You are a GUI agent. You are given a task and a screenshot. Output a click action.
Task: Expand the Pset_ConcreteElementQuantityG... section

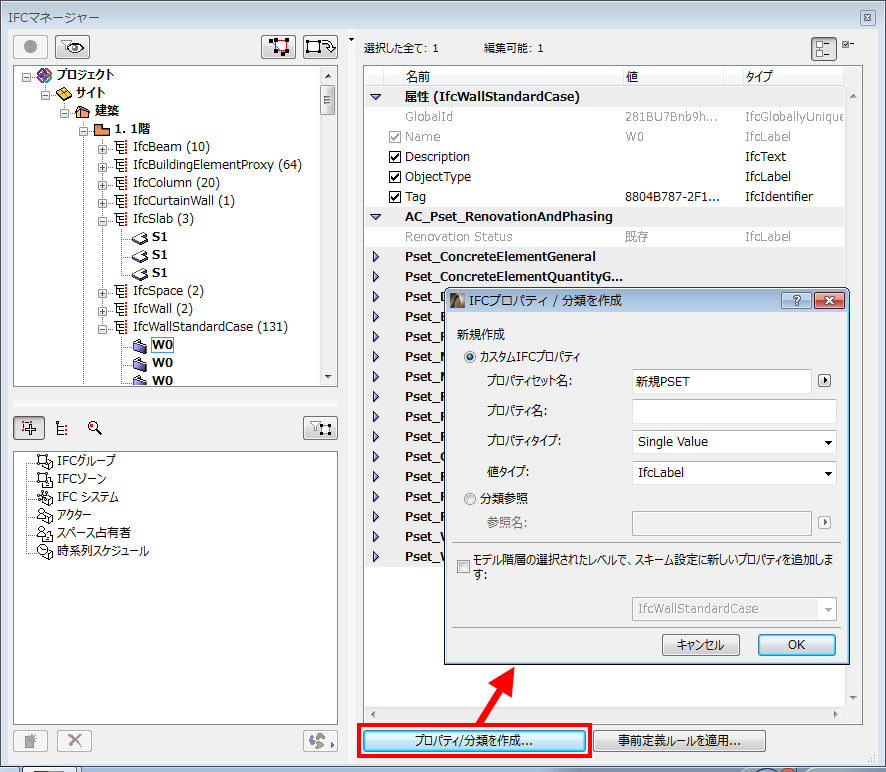point(376,277)
